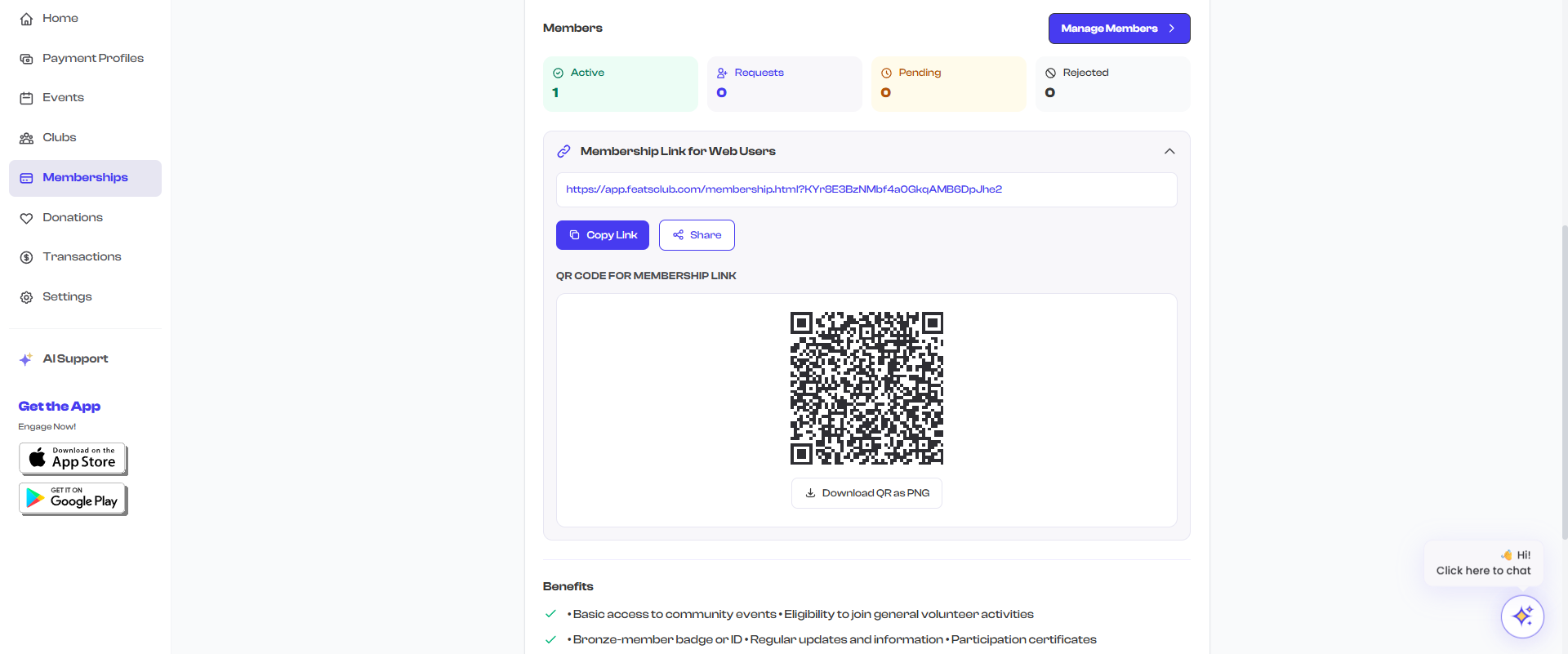
Task: Collapse the Membership Link for Web Users section
Action: point(1169,151)
